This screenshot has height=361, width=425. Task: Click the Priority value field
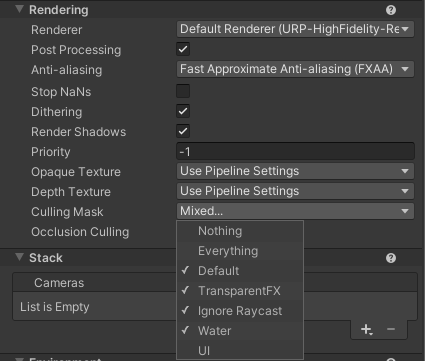coord(295,152)
